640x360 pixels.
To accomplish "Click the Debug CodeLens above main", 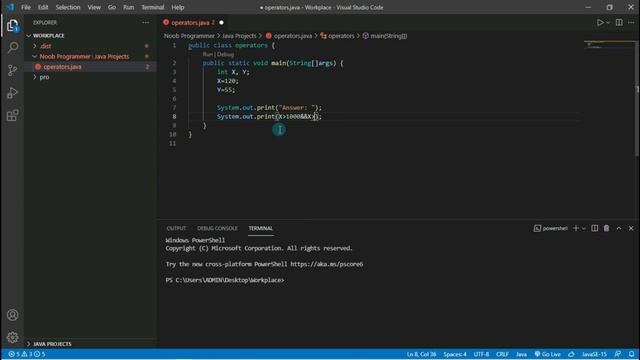I will click(225, 54).
